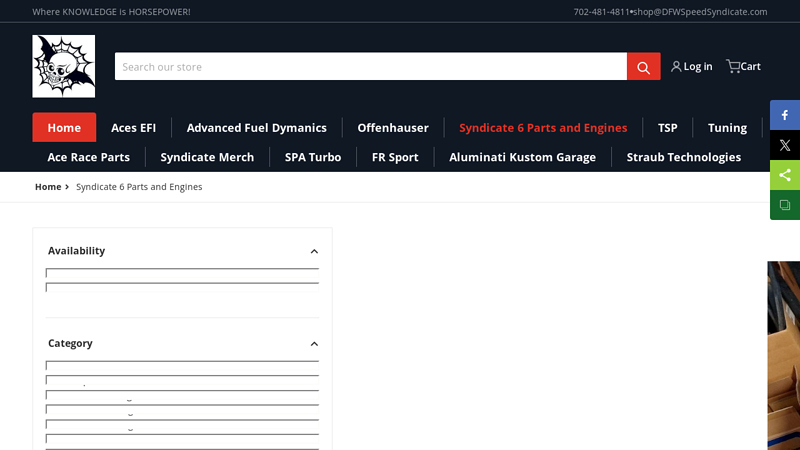
Task: Click the red Home navigation button
Action: tap(64, 128)
